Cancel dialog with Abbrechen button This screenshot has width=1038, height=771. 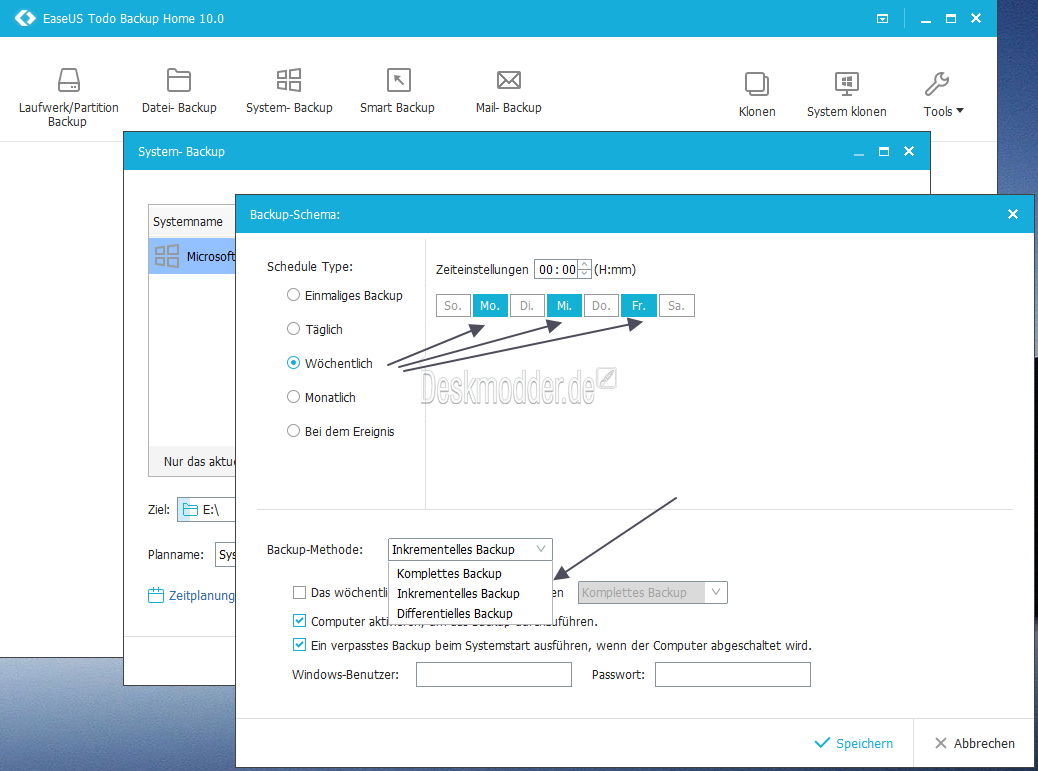[x=974, y=743]
